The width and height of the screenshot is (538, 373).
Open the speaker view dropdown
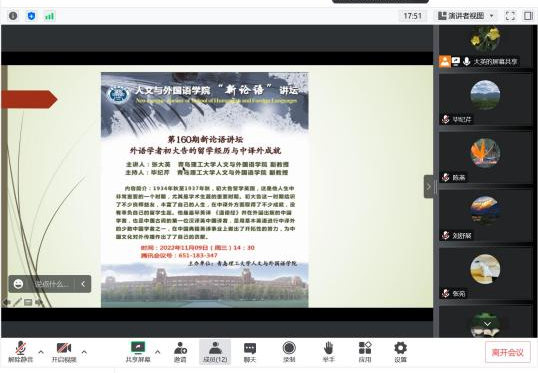click(466, 16)
